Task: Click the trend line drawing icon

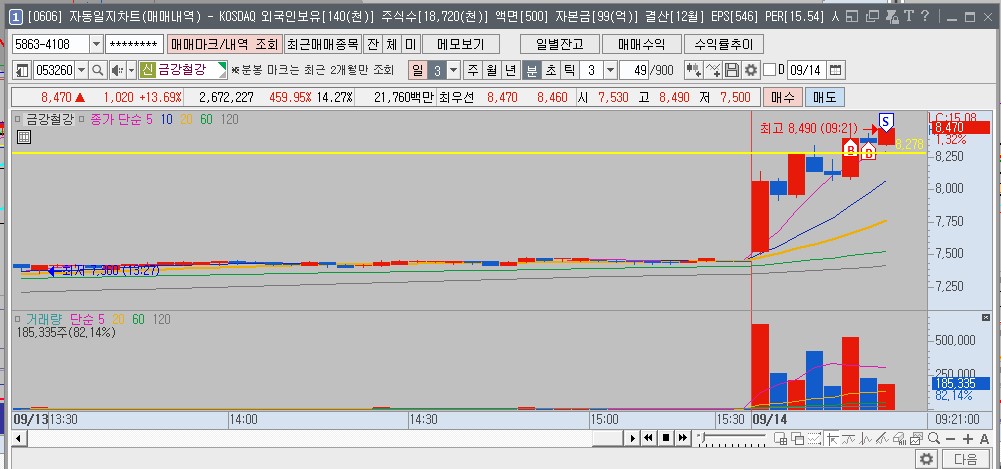Action: pyautogui.click(x=849, y=438)
